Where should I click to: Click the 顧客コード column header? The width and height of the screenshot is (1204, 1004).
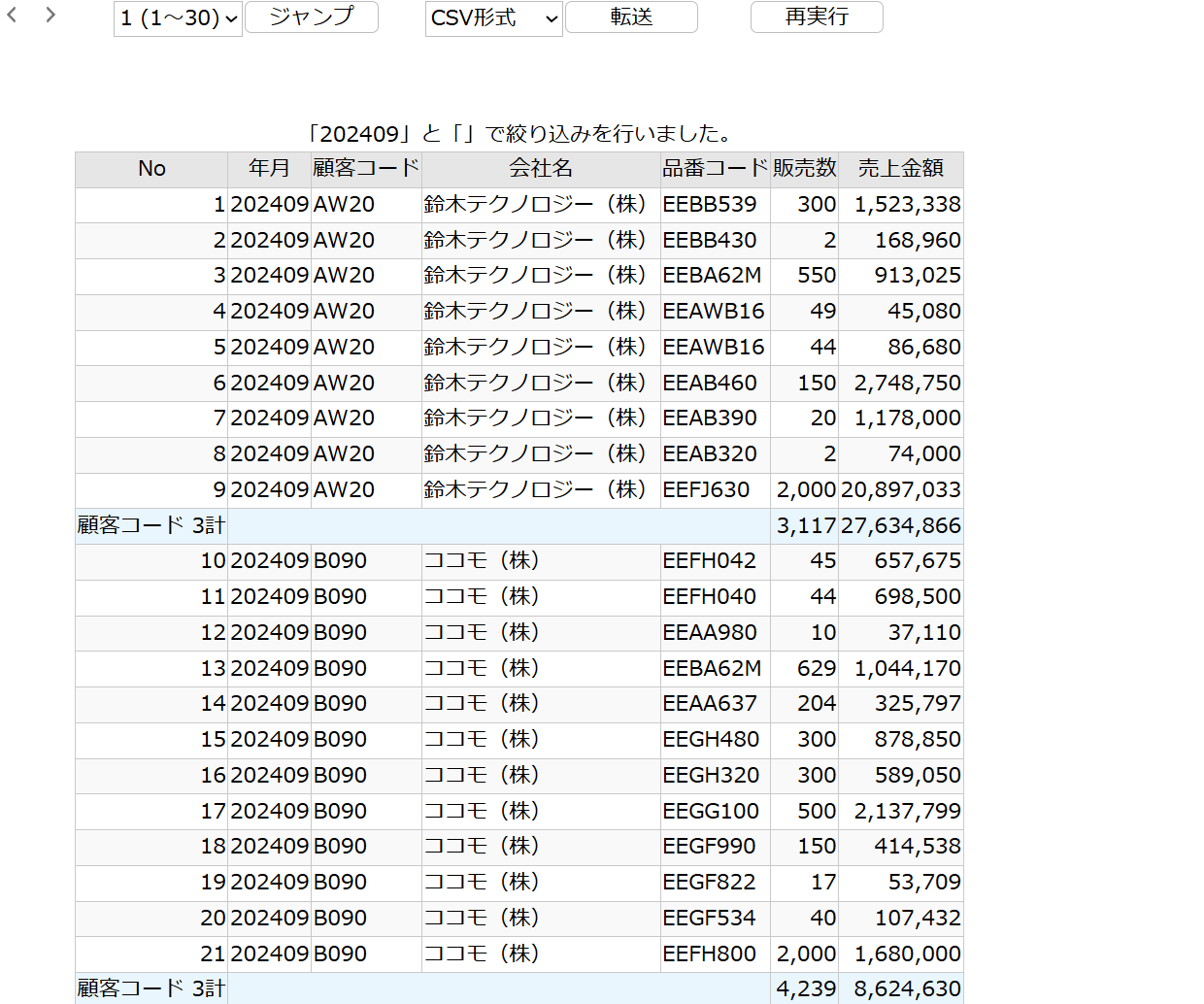(365, 168)
